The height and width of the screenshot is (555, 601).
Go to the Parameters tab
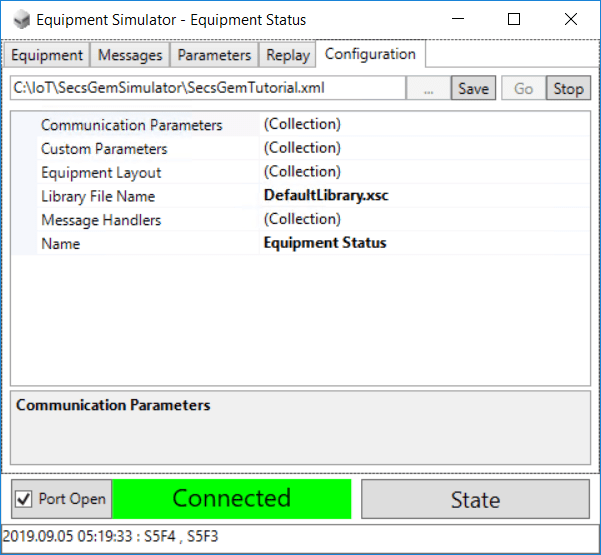(x=214, y=55)
